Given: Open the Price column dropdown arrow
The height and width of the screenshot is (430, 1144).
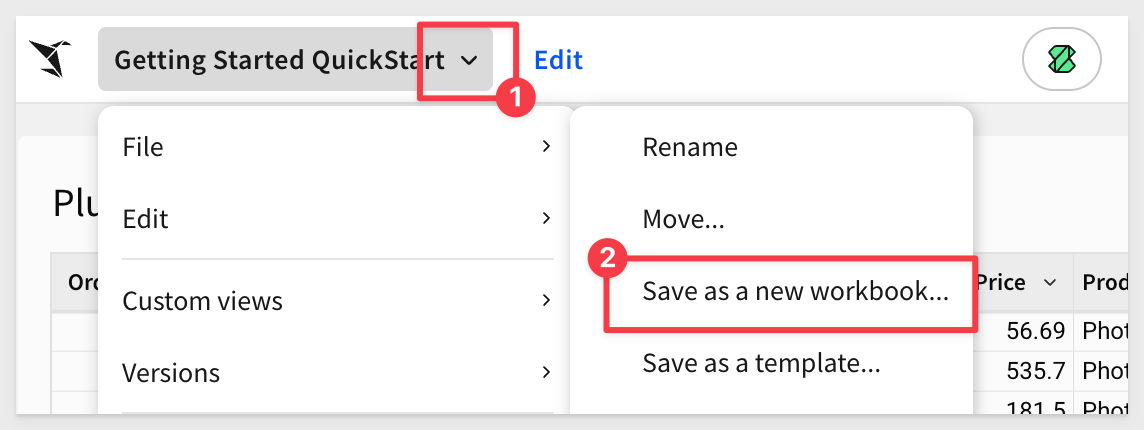Looking at the screenshot, I should (1051, 283).
